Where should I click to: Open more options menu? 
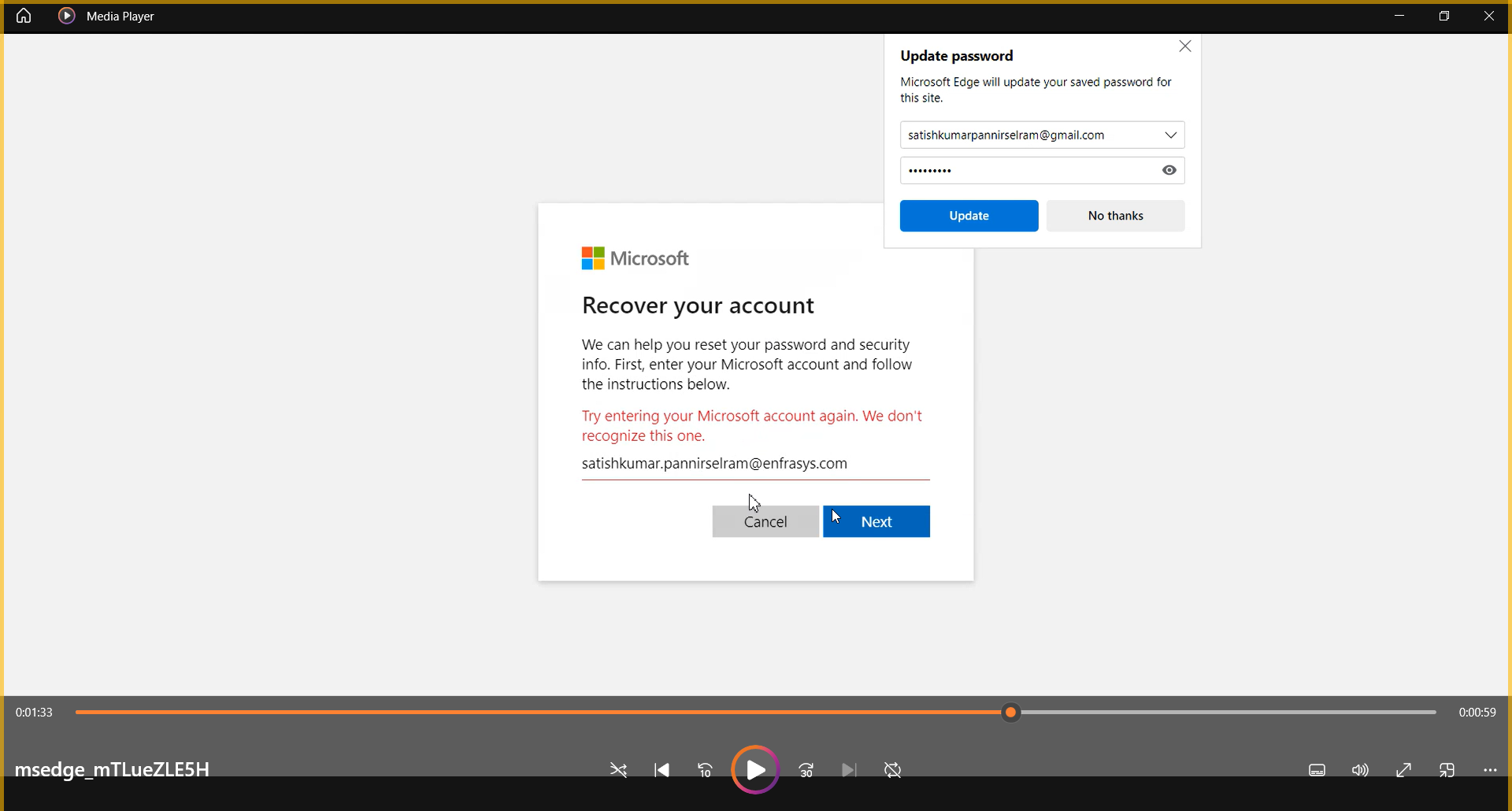click(x=1490, y=770)
